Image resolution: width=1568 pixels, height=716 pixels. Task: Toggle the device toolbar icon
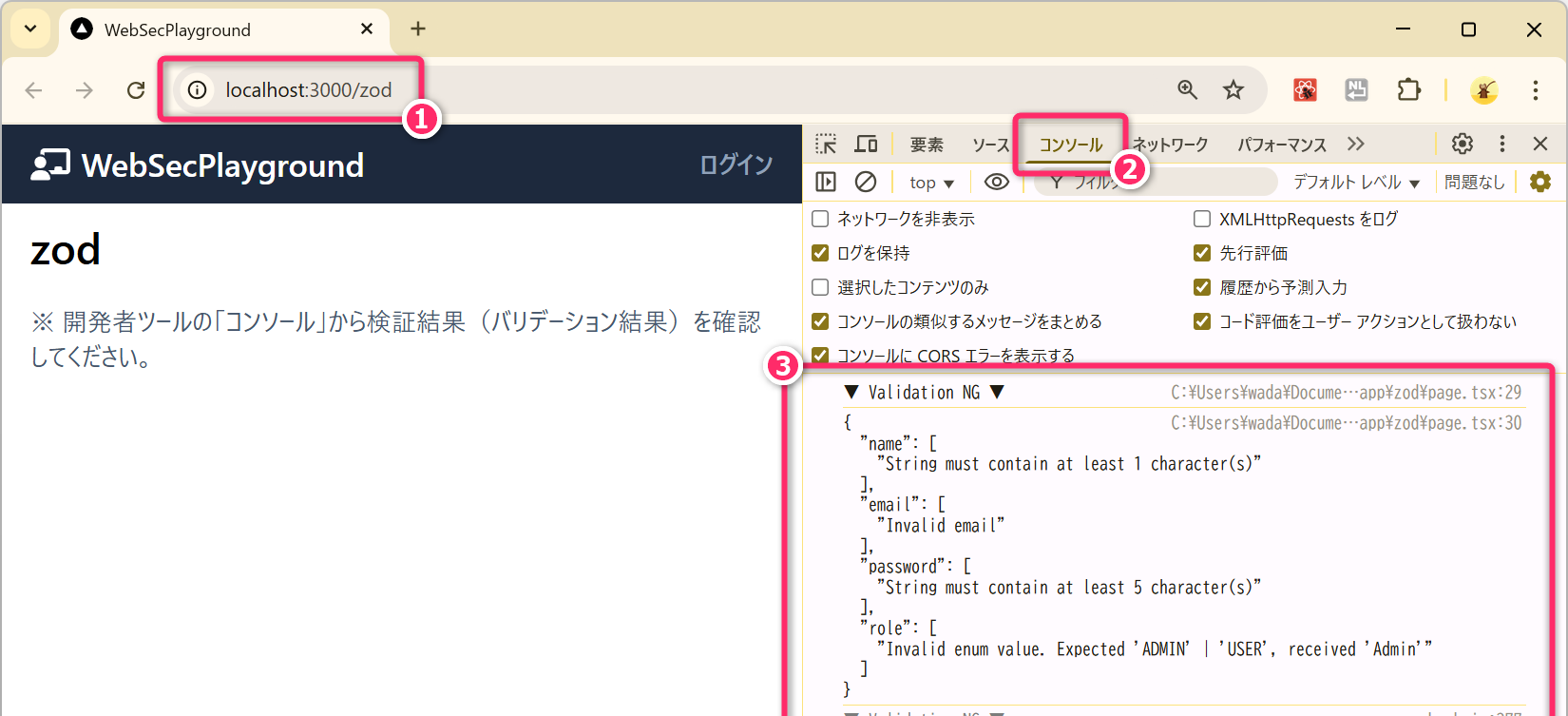(x=866, y=145)
